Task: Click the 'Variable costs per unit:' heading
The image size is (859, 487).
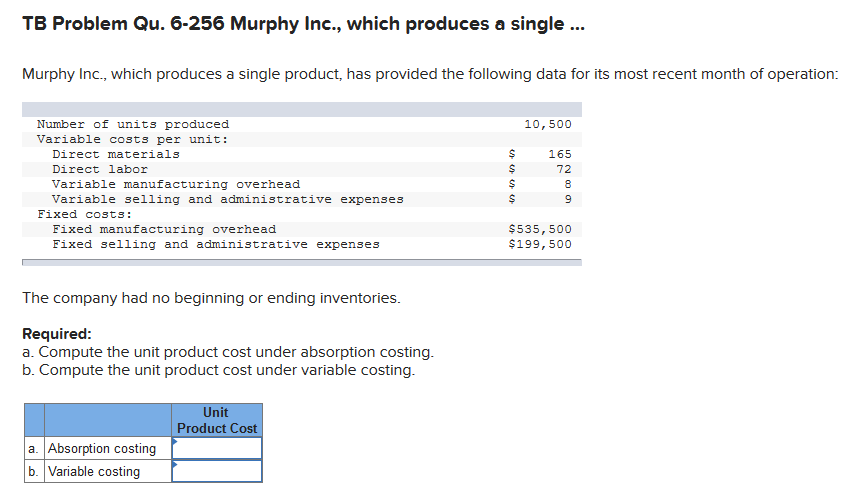Action: click(x=133, y=139)
